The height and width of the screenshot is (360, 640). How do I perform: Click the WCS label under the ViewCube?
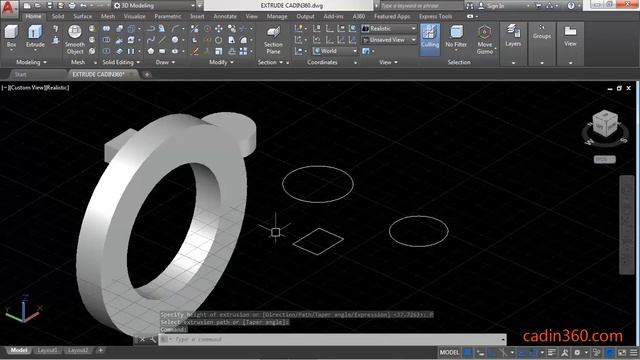(604, 160)
